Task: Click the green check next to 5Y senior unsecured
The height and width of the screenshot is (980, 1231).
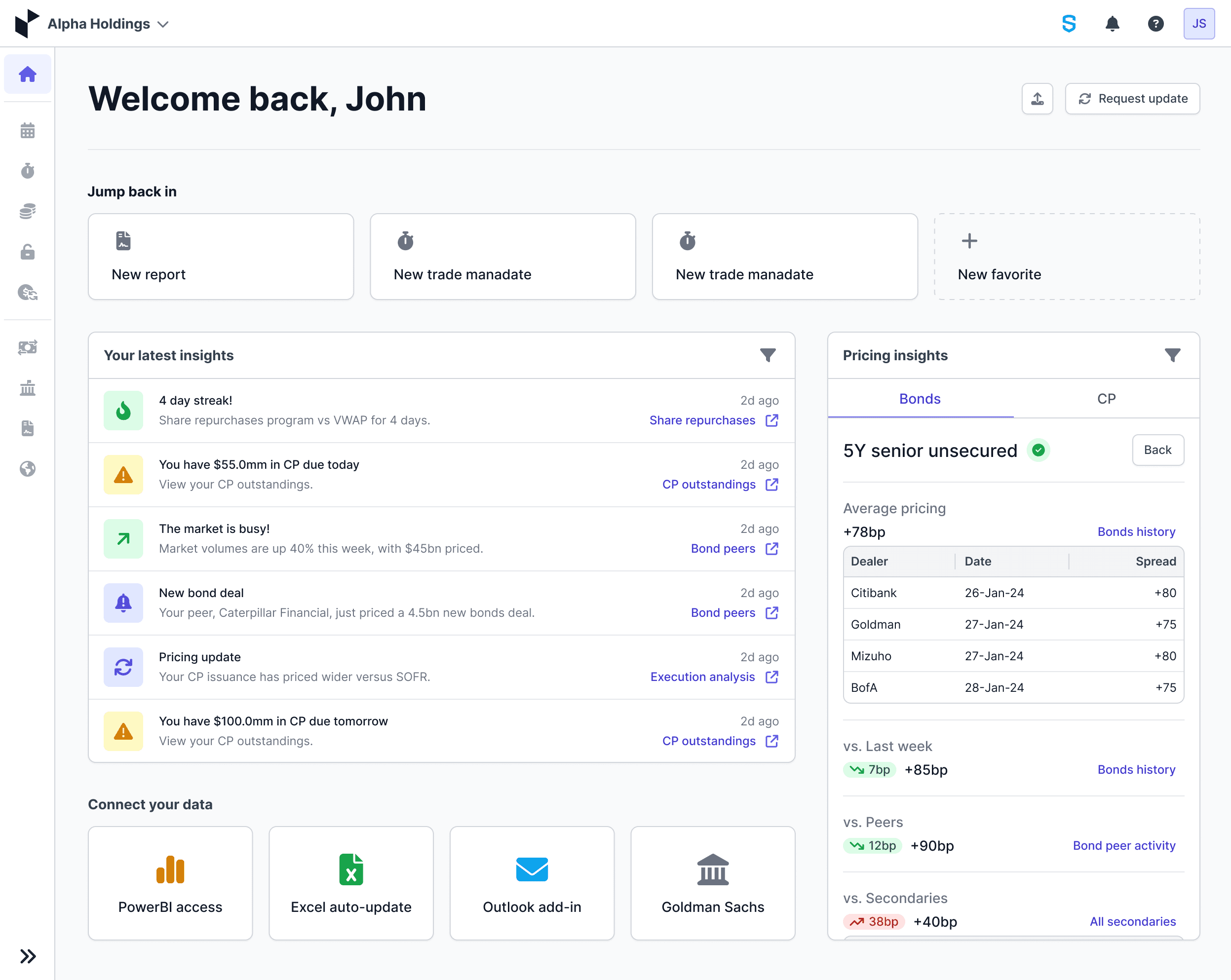Action: [x=1039, y=451]
